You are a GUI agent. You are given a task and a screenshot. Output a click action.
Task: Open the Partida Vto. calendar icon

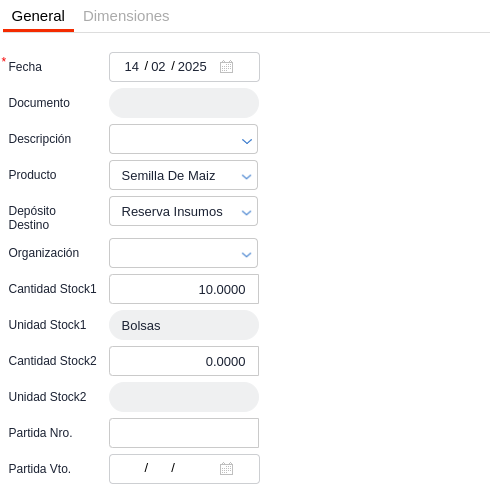coord(226,469)
